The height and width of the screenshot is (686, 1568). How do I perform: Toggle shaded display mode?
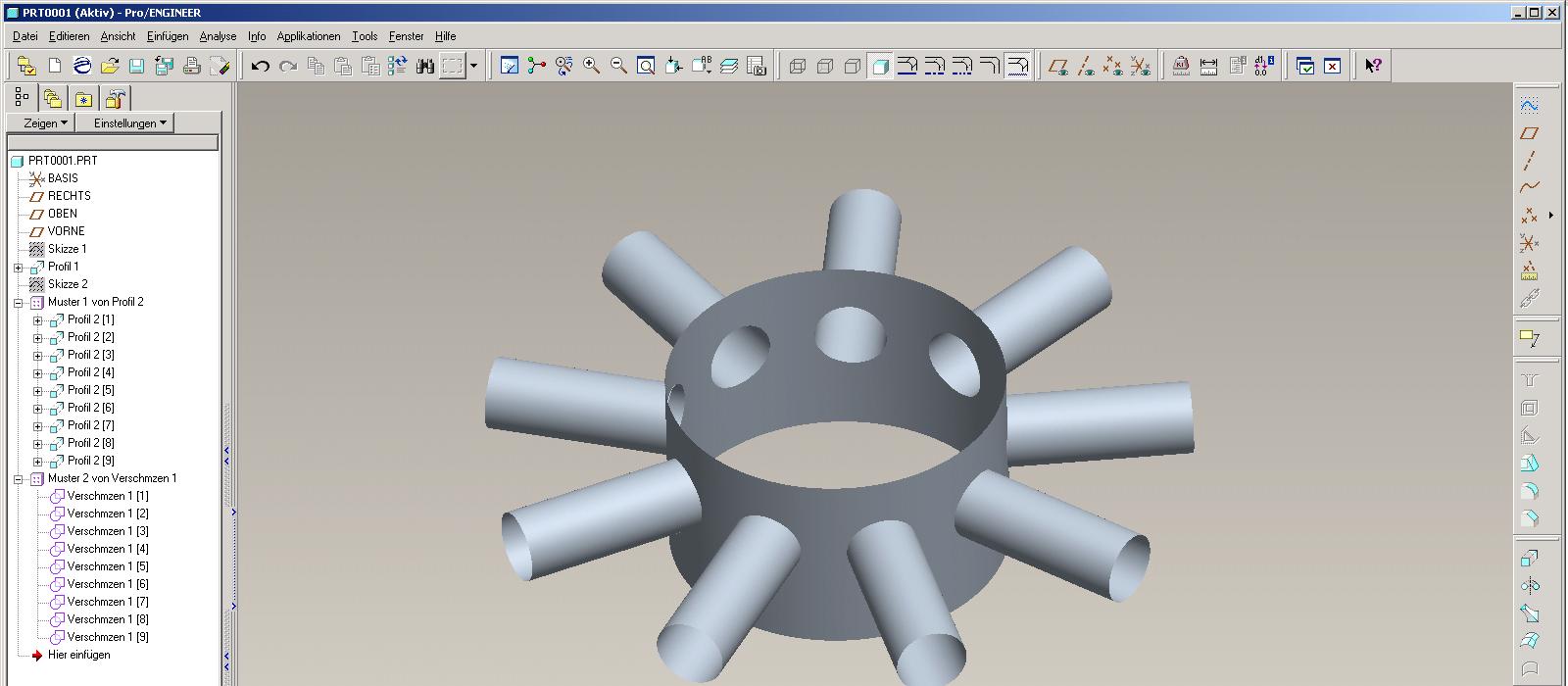pos(880,66)
